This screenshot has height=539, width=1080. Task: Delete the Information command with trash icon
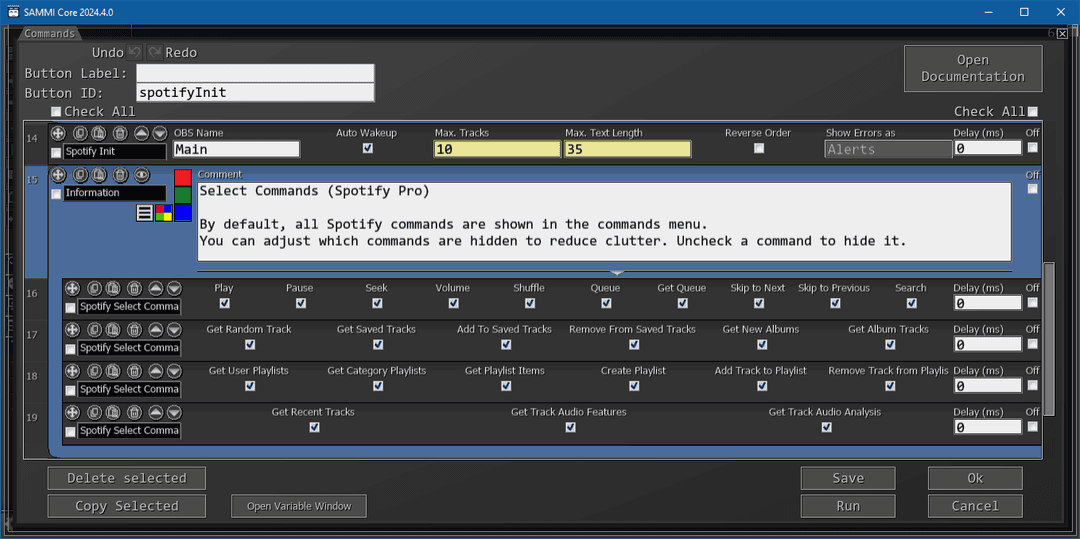tap(120, 175)
